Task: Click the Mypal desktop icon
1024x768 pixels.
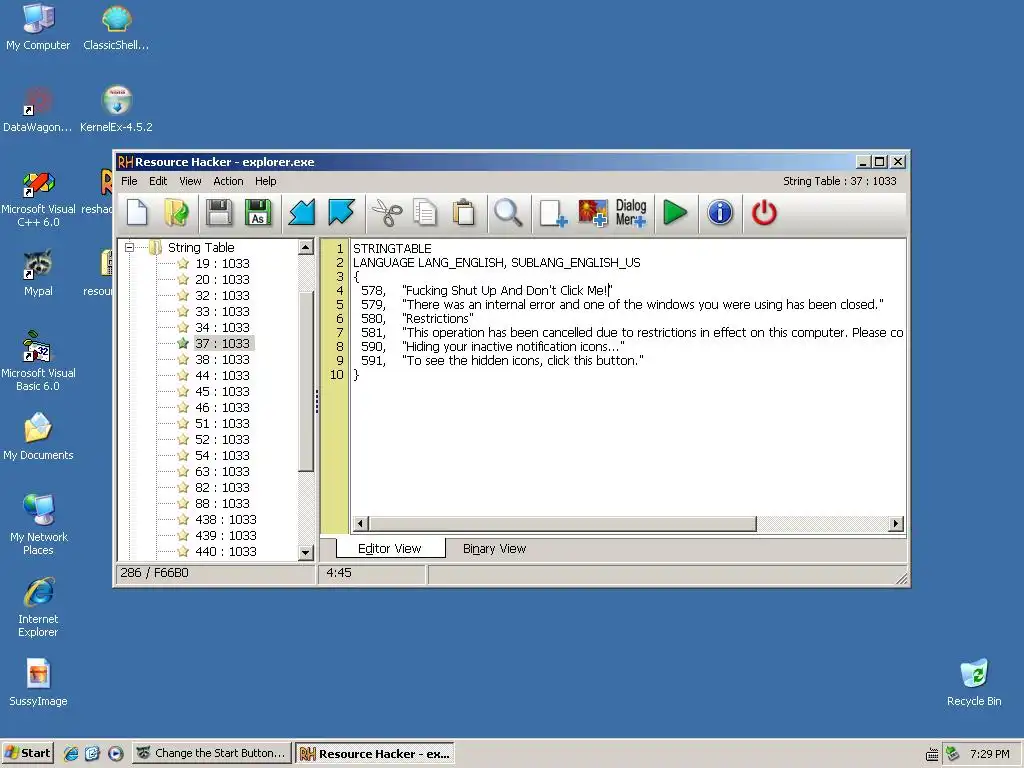Action: 38,273
